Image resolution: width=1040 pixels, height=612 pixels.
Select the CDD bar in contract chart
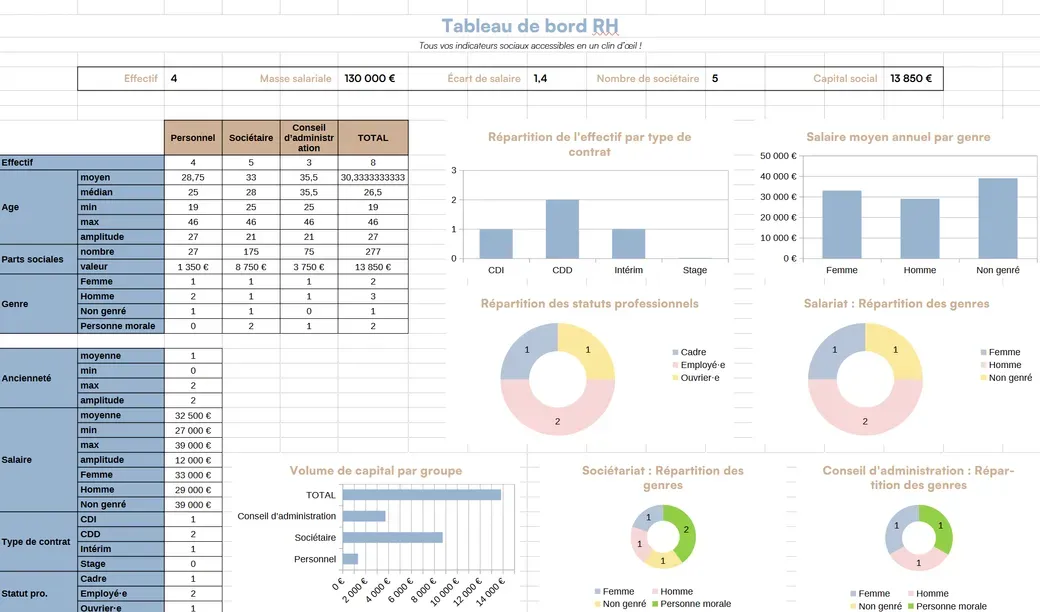coord(562,229)
